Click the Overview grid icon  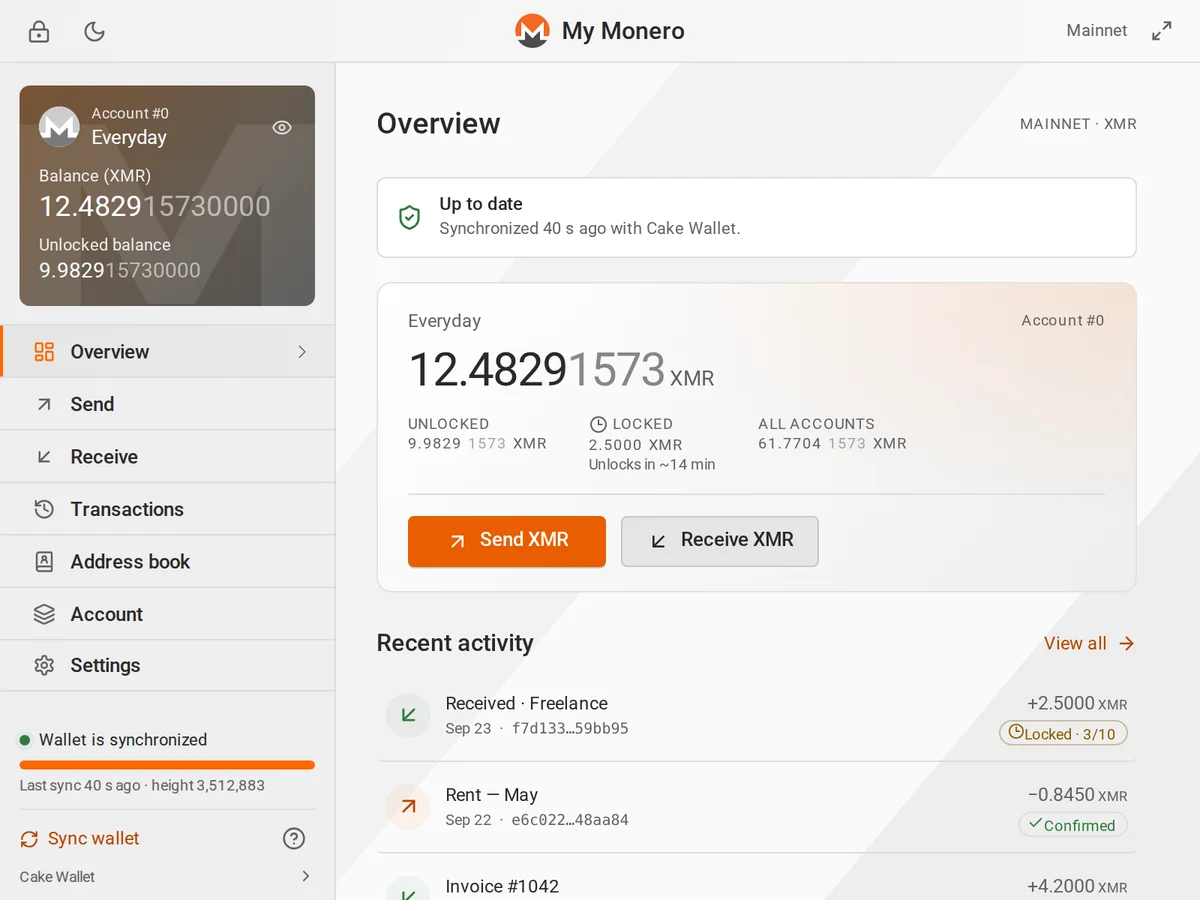[x=44, y=352]
